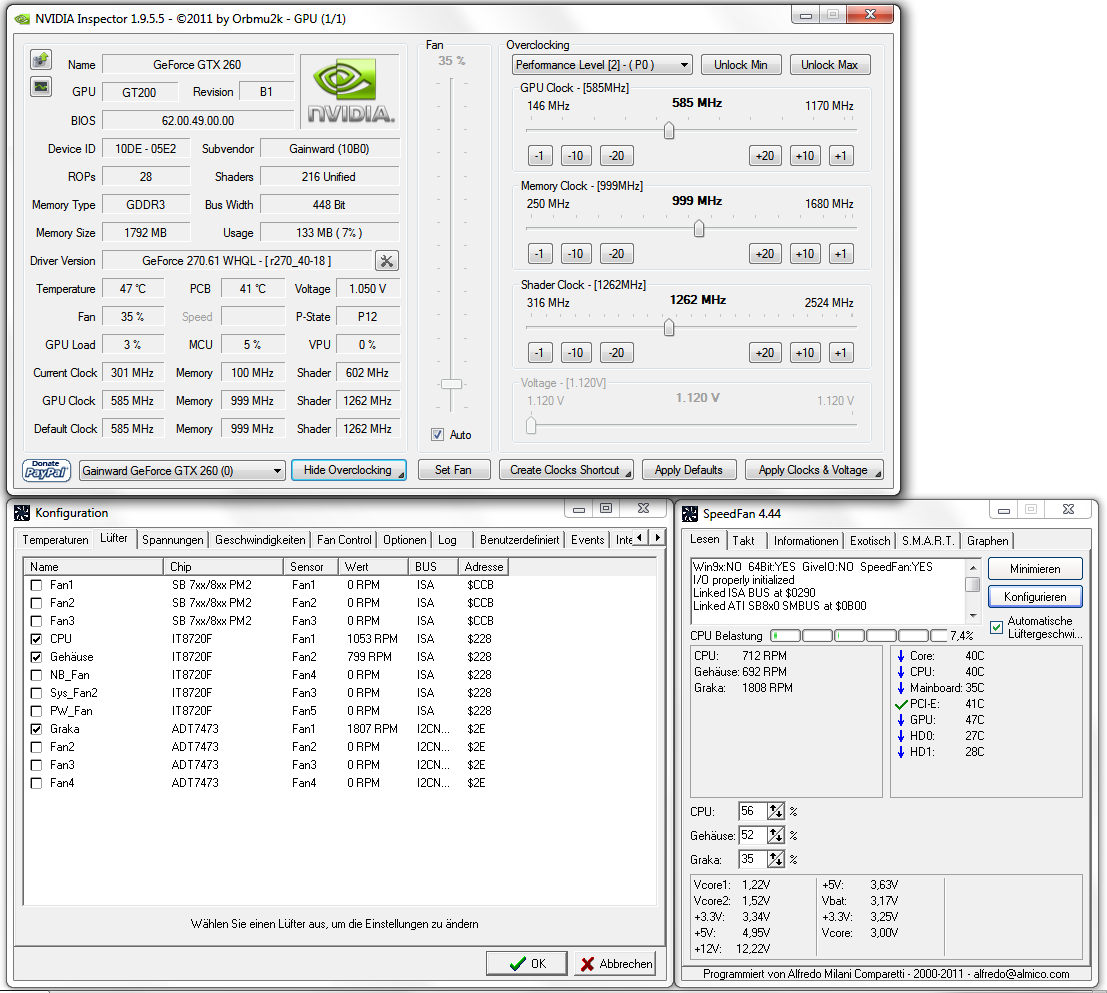Click the vertical Fan speed slider handle

click(x=451, y=384)
